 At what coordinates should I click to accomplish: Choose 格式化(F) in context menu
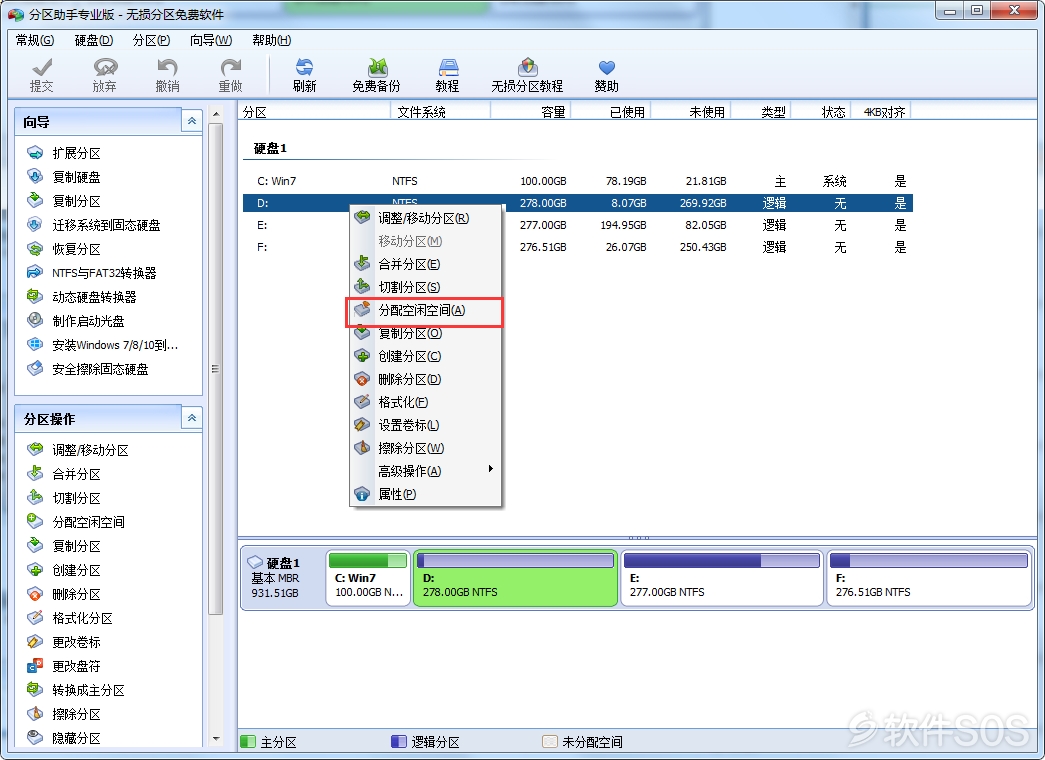coord(425,403)
